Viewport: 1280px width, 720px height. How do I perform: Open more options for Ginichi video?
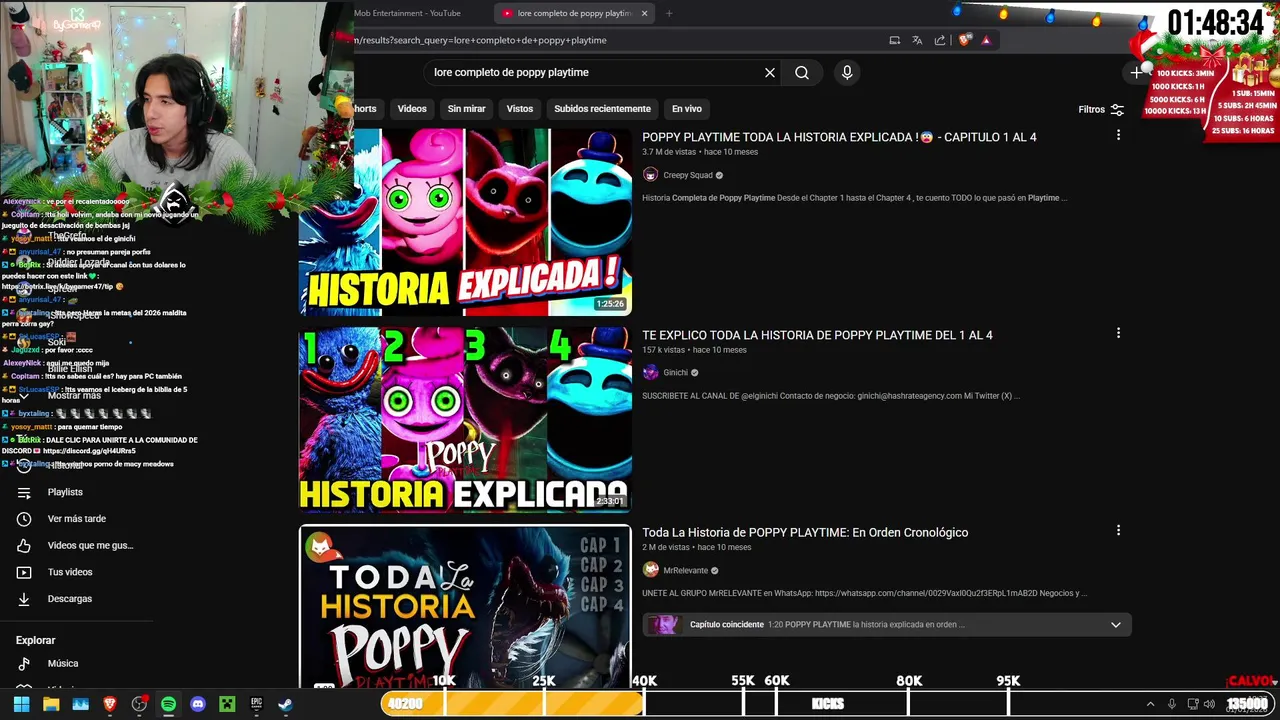coord(1118,333)
